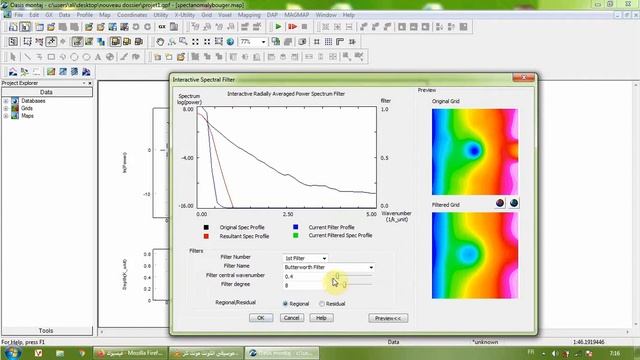The height and width of the screenshot is (360, 640).
Task: Open the Coordinates menu
Action: click(132, 15)
